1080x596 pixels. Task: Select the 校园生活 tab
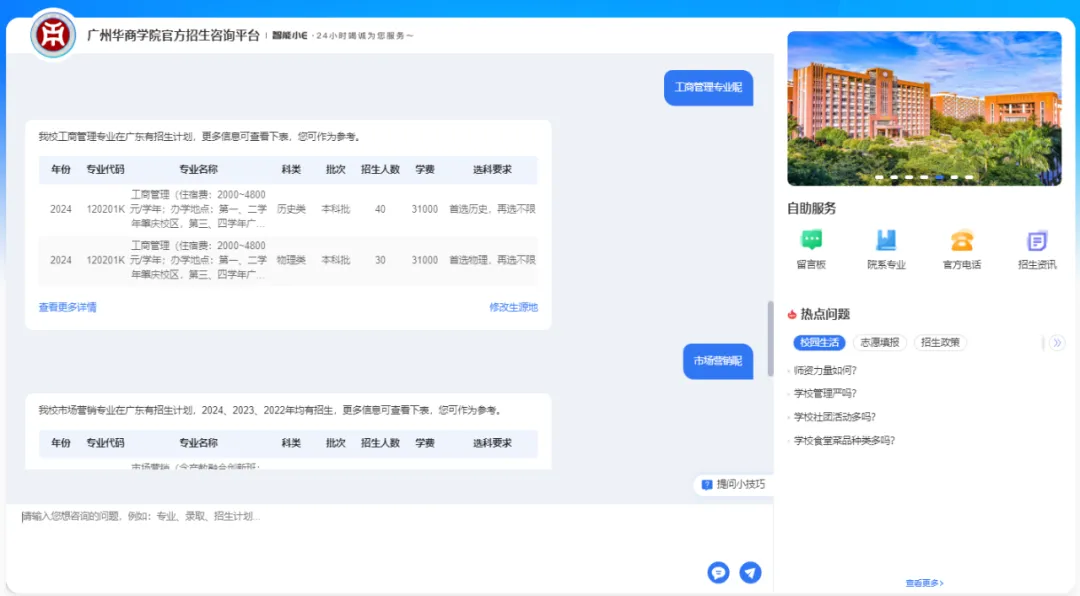[x=819, y=343]
